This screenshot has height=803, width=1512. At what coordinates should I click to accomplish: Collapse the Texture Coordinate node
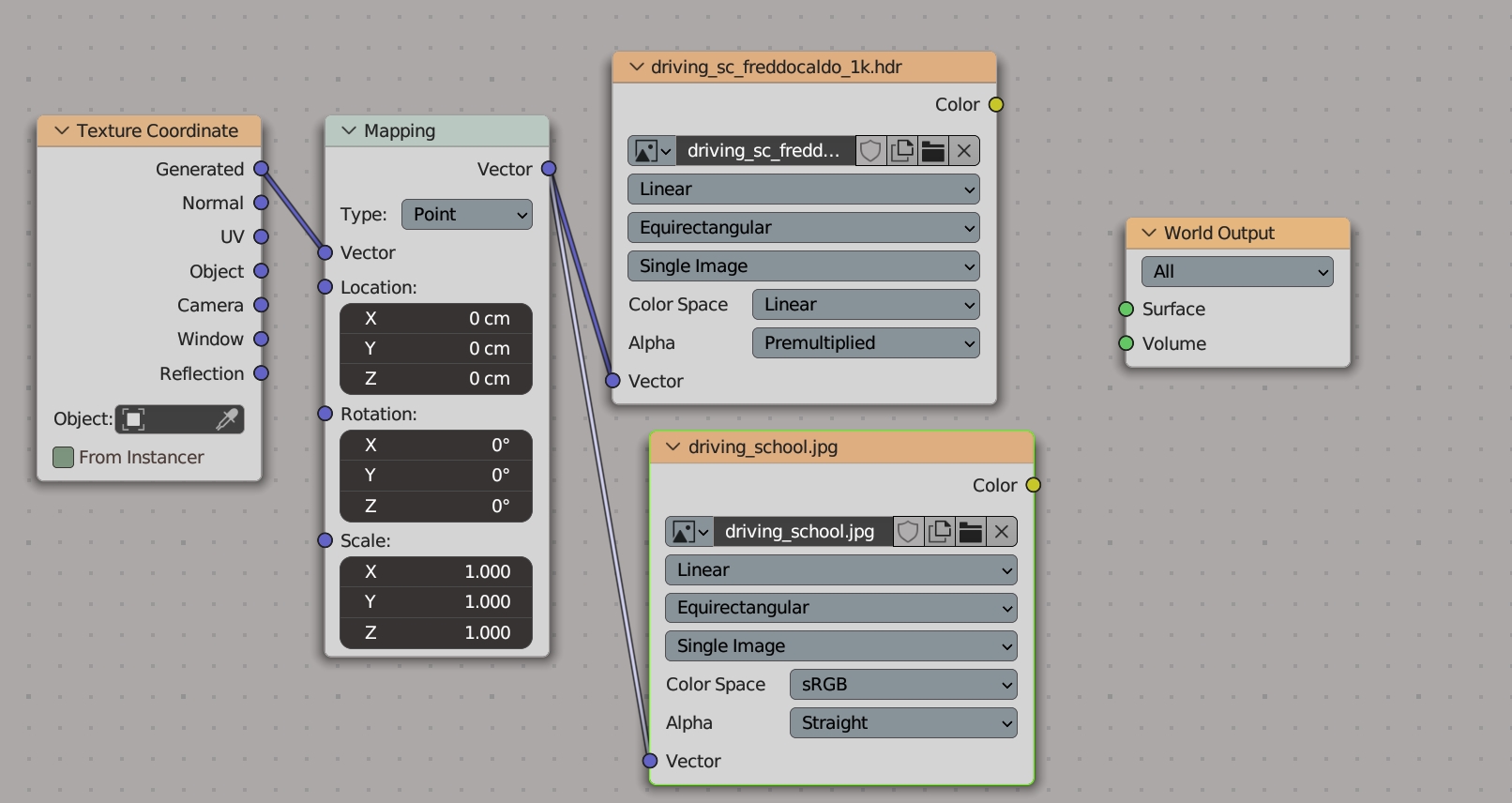pos(63,131)
